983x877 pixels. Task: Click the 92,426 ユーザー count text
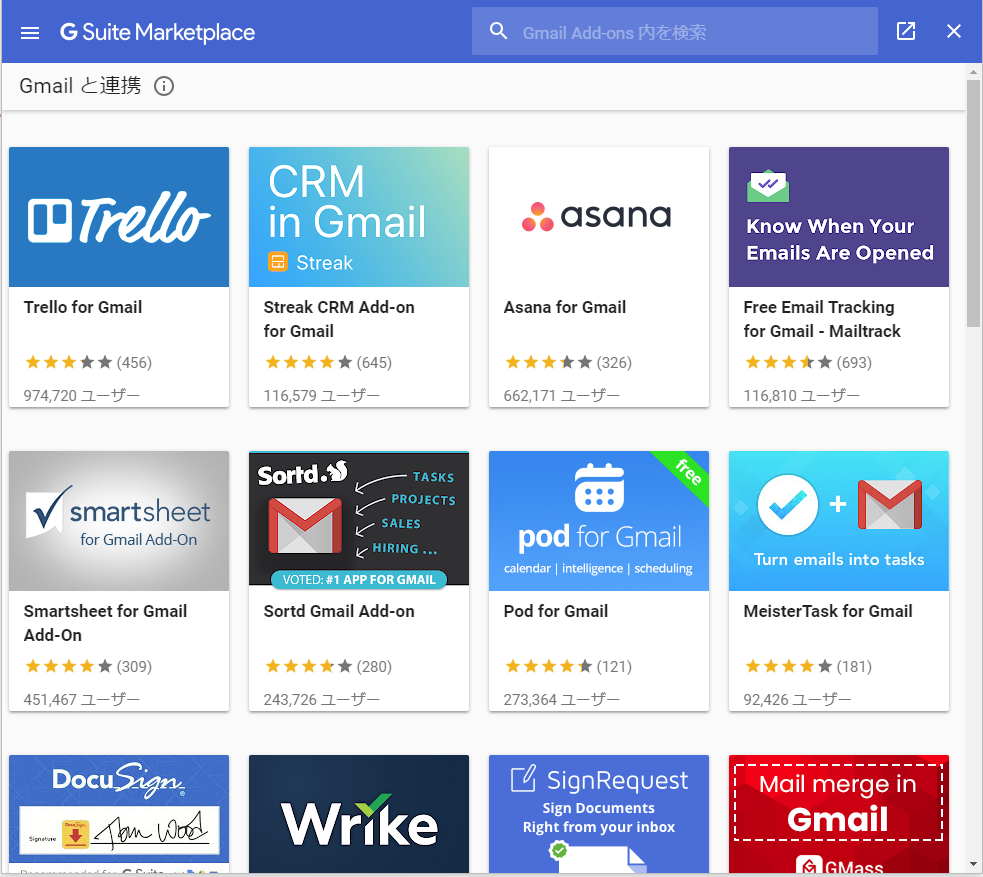[x=797, y=700]
